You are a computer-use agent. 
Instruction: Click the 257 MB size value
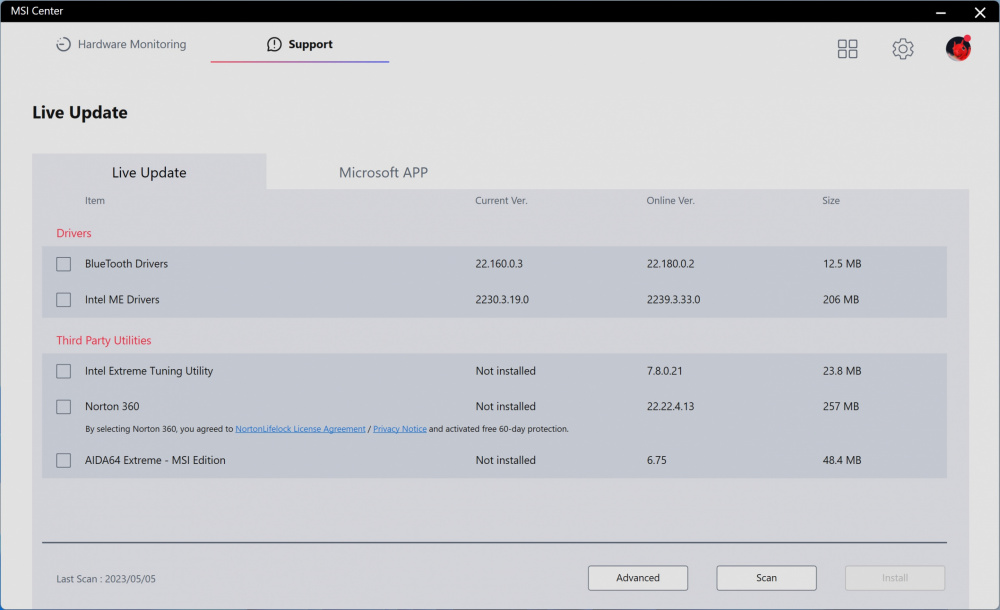[841, 406]
